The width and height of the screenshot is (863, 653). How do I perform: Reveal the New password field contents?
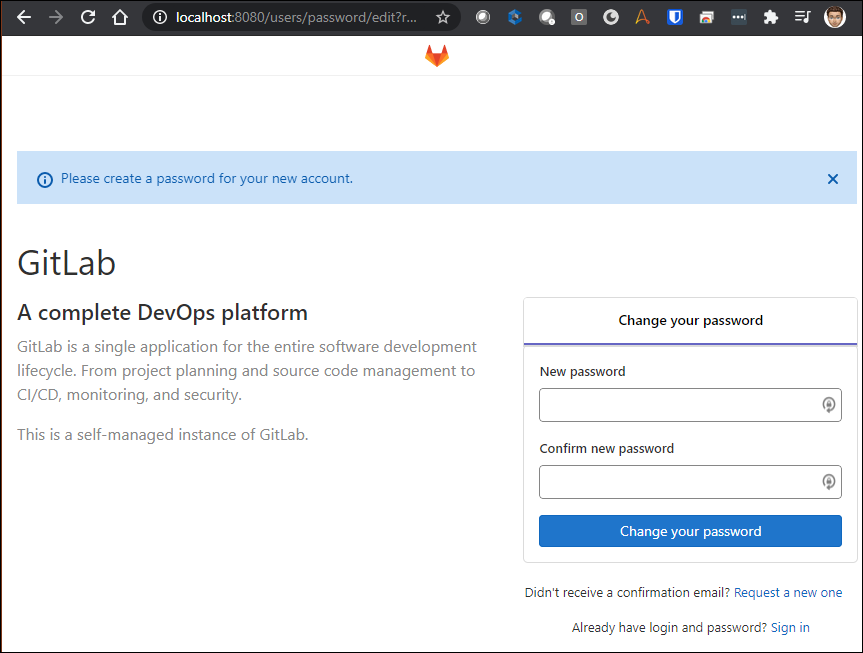click(828, 404)
